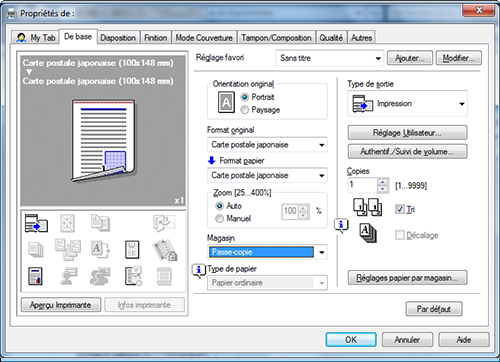Click the greyed page margin centering icon
Viewport: 500px width, 362px height.
click(67, 223)
